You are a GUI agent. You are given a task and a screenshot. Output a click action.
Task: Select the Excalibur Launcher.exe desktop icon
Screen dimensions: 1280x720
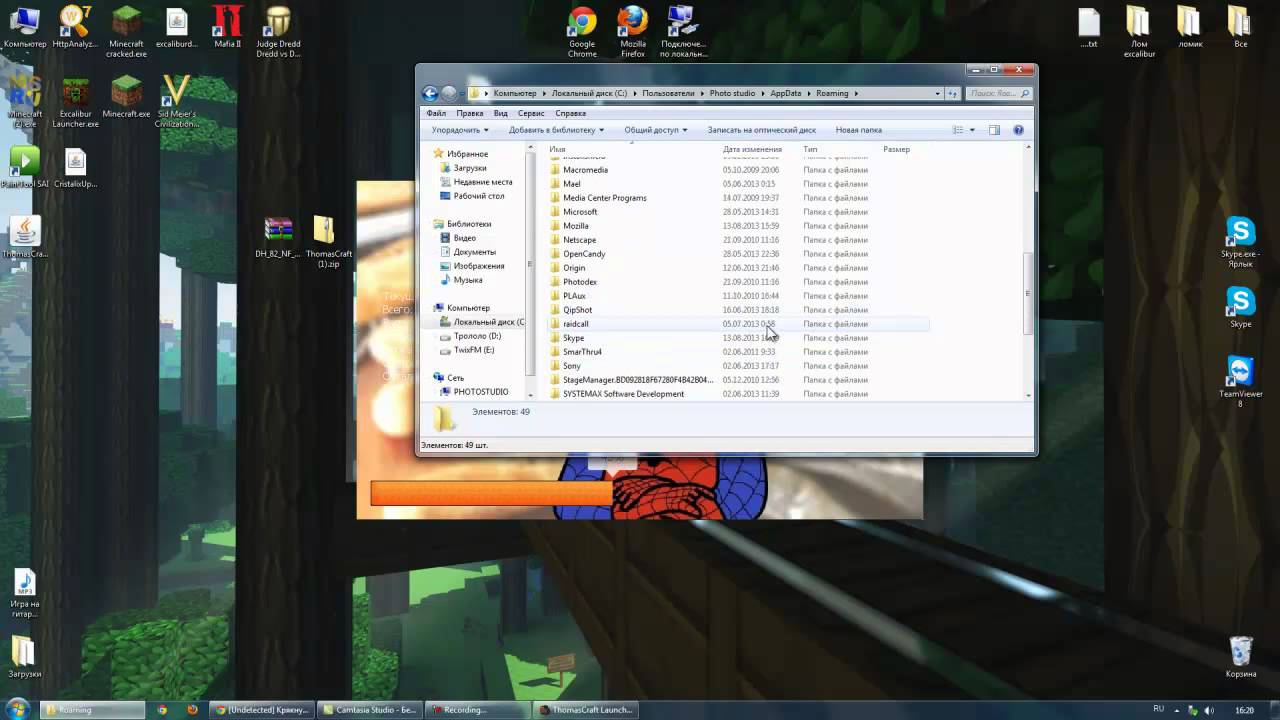[x=75, y=102]
